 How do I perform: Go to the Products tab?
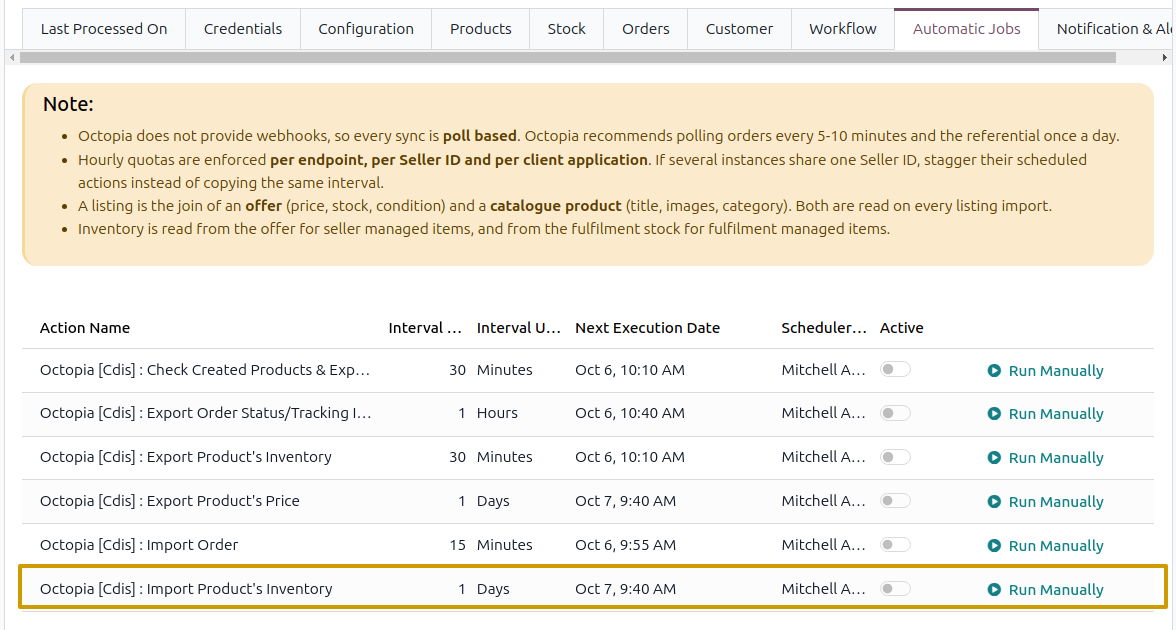481,29
